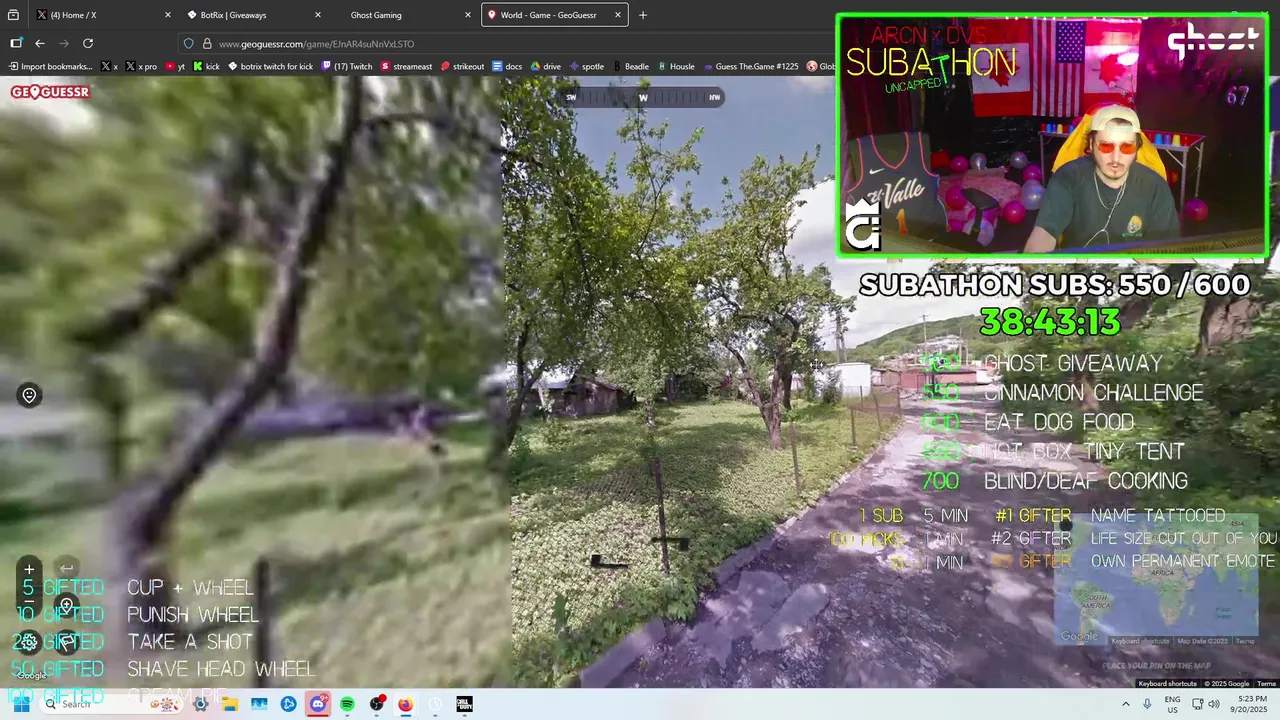Open the 'Housle' bookmark
The height and width of the screenshot is (720, 1280).
pyautogui.click(x=675, y=67)
